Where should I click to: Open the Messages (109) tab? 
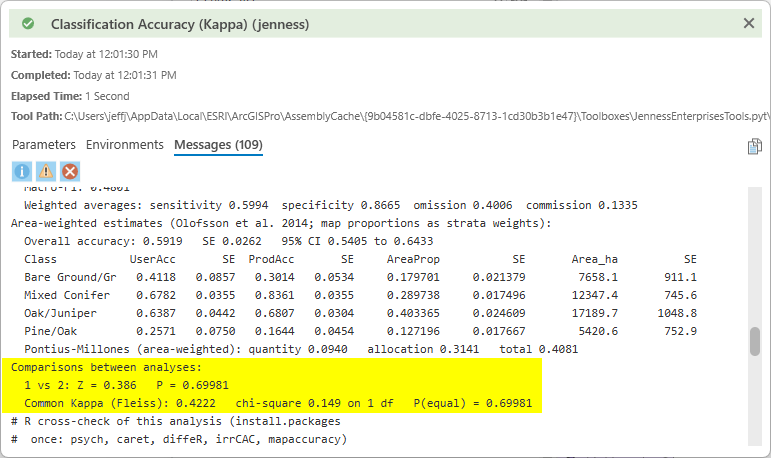tap(218, 145)
